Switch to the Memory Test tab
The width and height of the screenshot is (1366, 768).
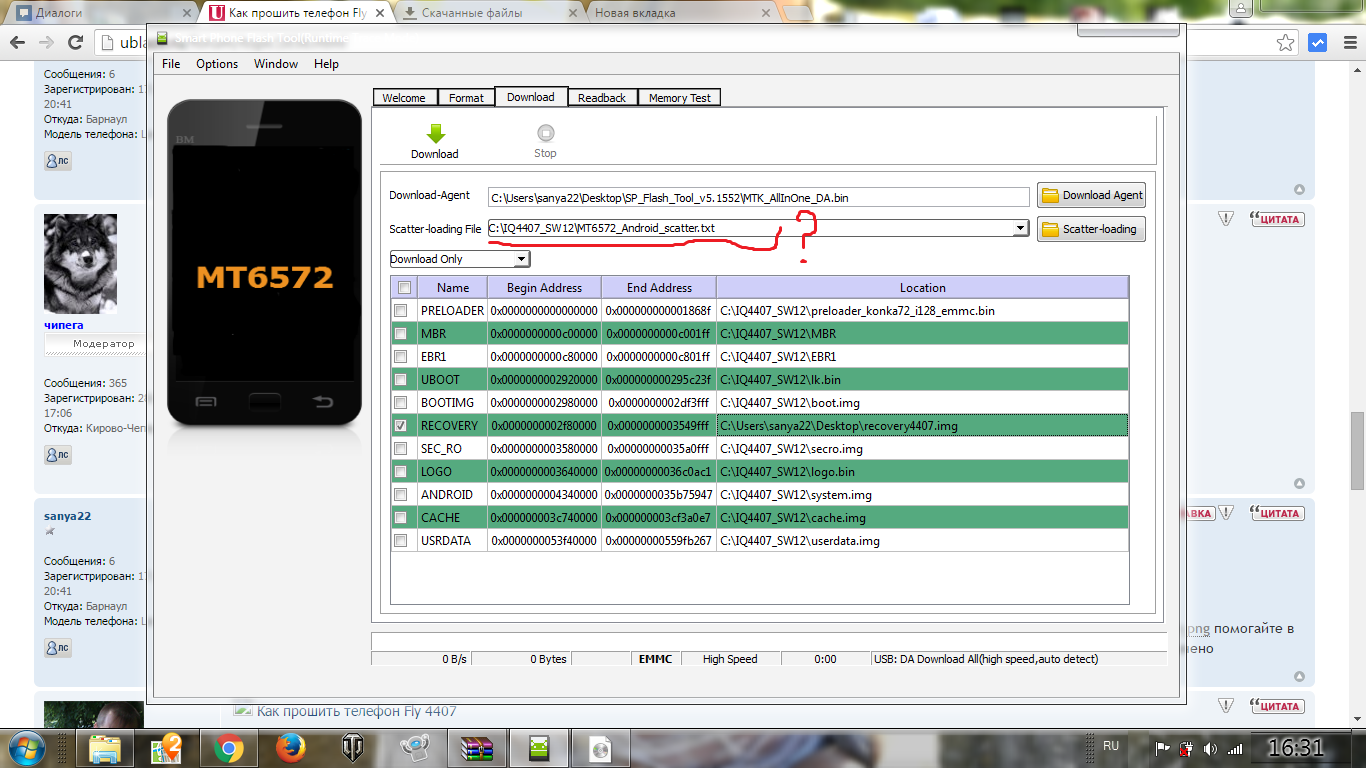(680, 98)
